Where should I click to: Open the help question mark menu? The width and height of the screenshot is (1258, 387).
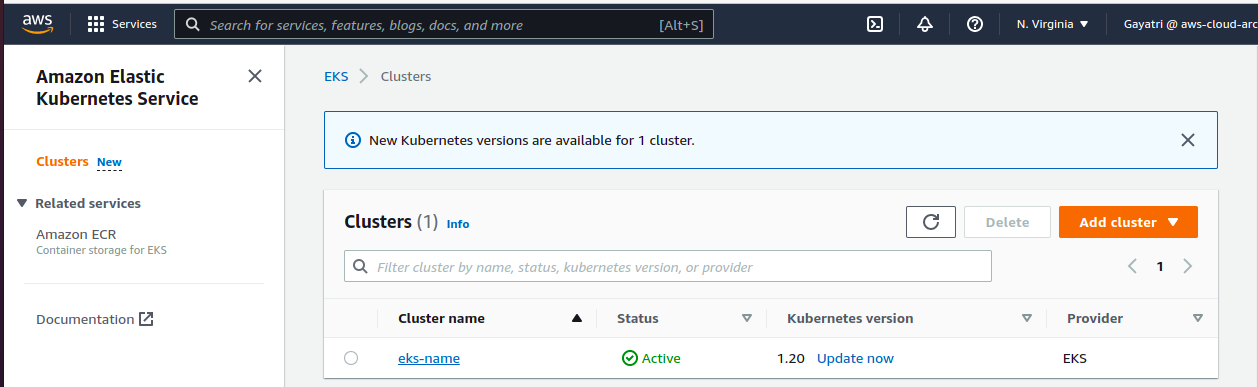pyautogui.click(x=975, y=24)
